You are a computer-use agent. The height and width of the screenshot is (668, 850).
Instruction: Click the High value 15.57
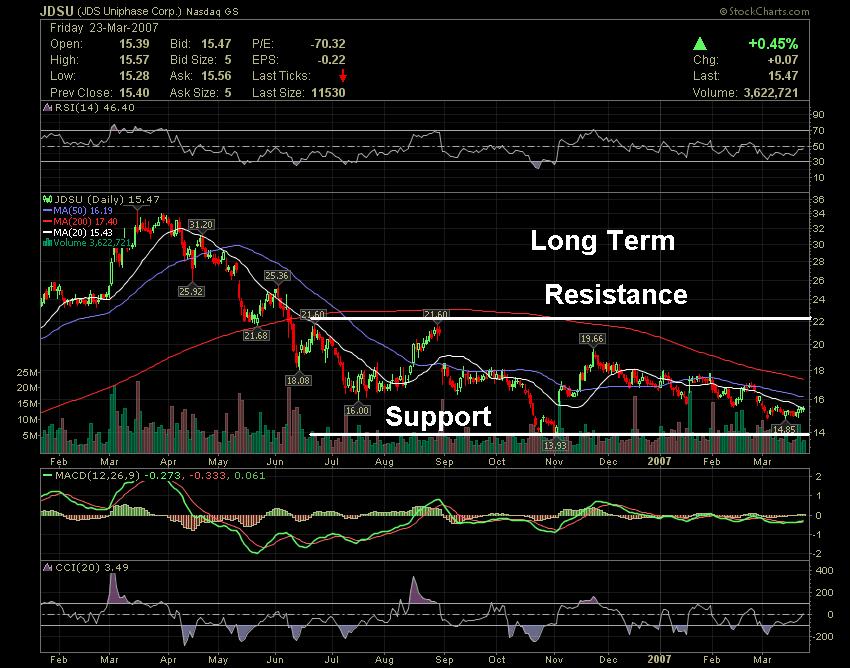pyautogui.click(x=134, y=60)
